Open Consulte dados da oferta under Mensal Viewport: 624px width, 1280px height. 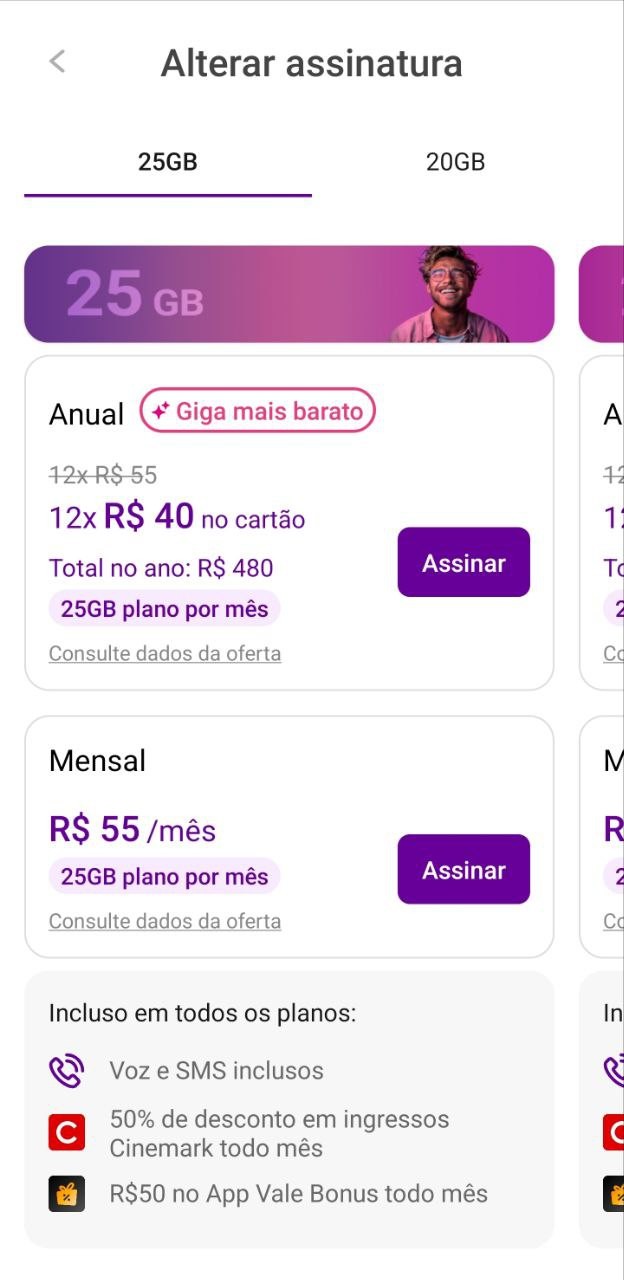click(x=165, y=922)
